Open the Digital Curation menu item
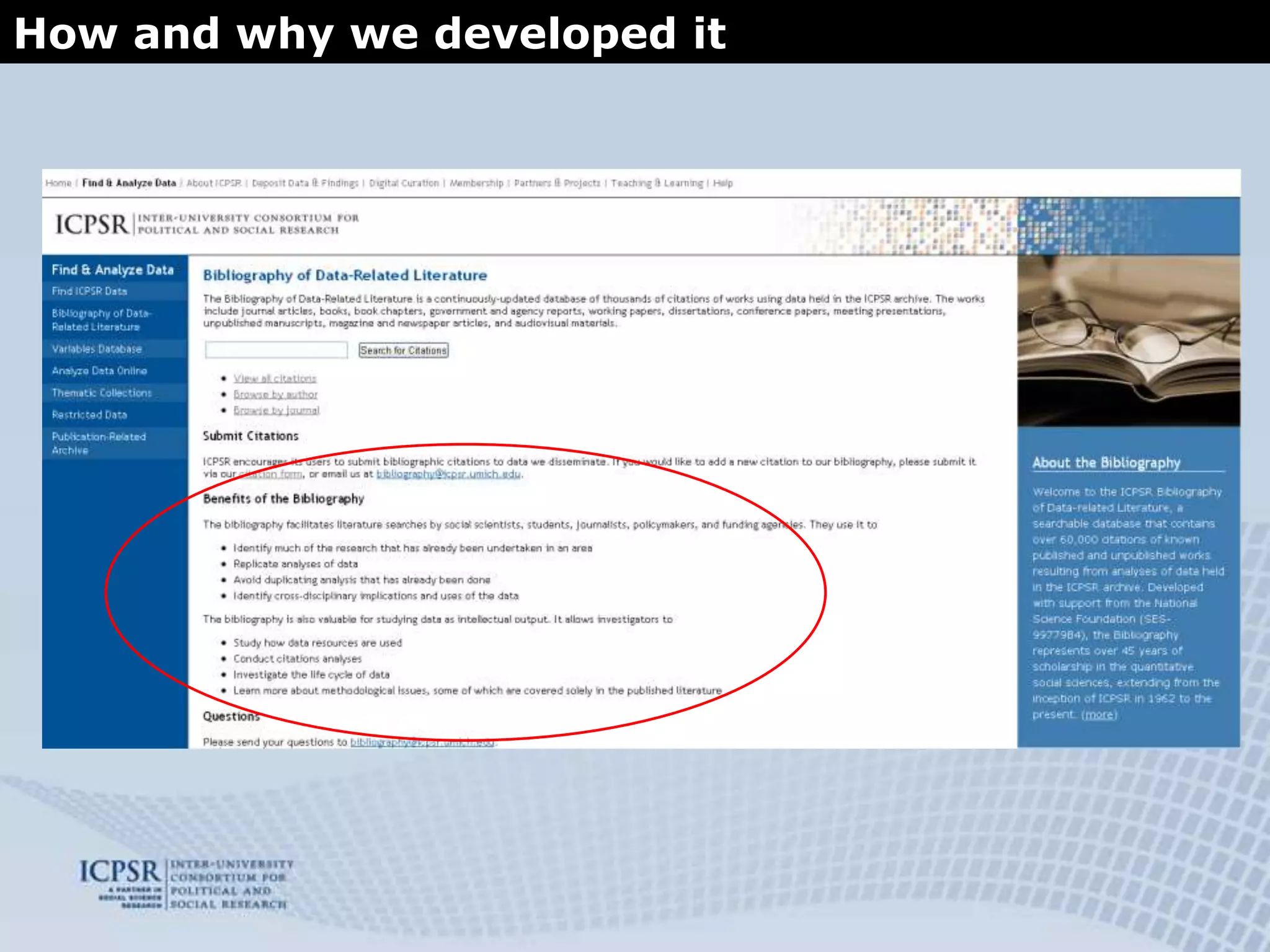The height and width of the screenshot is (952, 1270). (x=404, y=183)
